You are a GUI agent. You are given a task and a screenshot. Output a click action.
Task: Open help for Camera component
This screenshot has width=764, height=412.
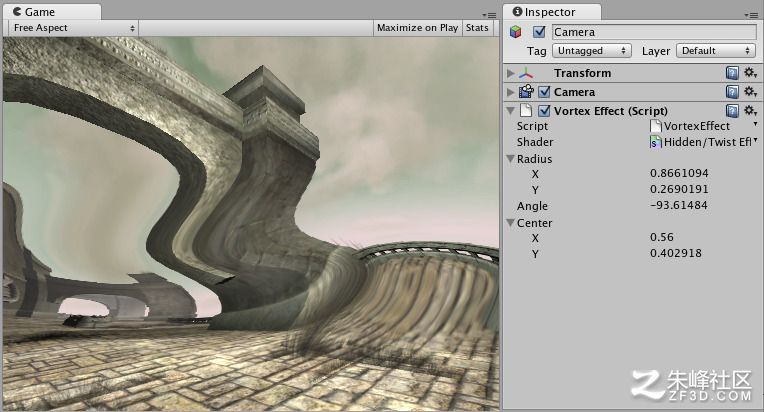click(732, 92)
